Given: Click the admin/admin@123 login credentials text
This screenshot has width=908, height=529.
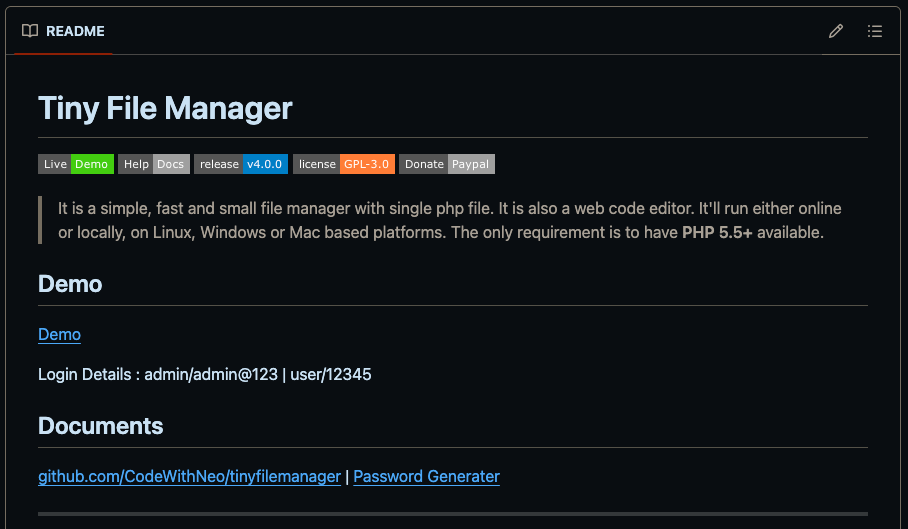Looking at the screenshot, I should (x=210, y=374).
